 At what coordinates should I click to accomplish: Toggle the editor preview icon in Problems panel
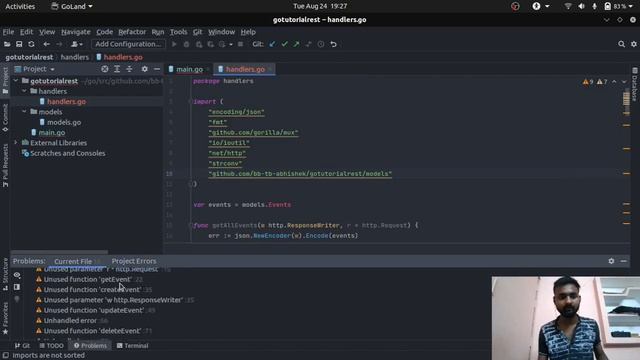17,287
